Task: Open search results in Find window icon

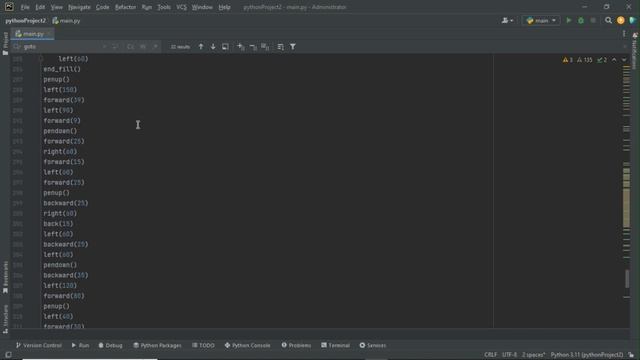Action: (x=225, y=47)
